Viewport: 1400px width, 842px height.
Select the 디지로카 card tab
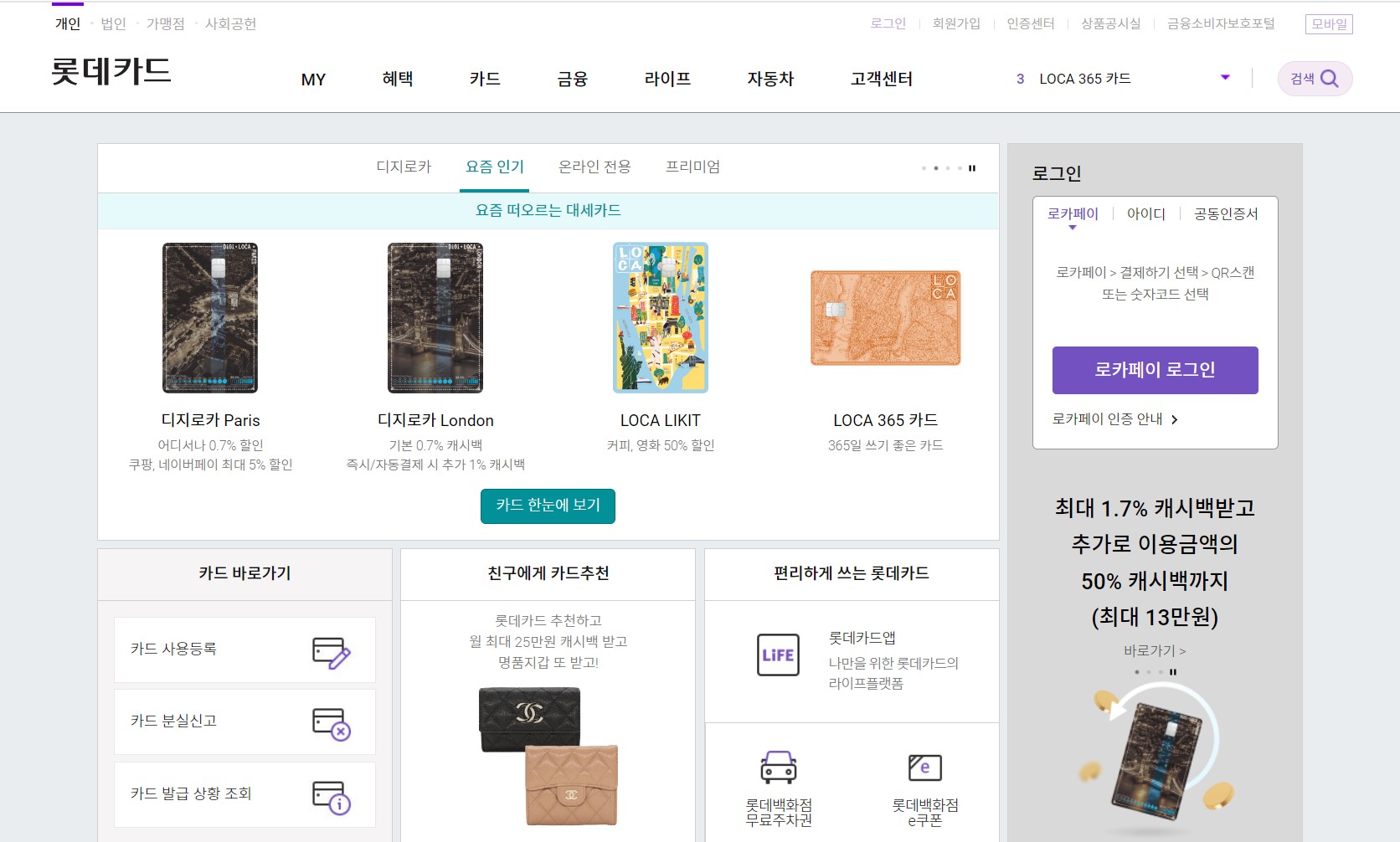404,167
